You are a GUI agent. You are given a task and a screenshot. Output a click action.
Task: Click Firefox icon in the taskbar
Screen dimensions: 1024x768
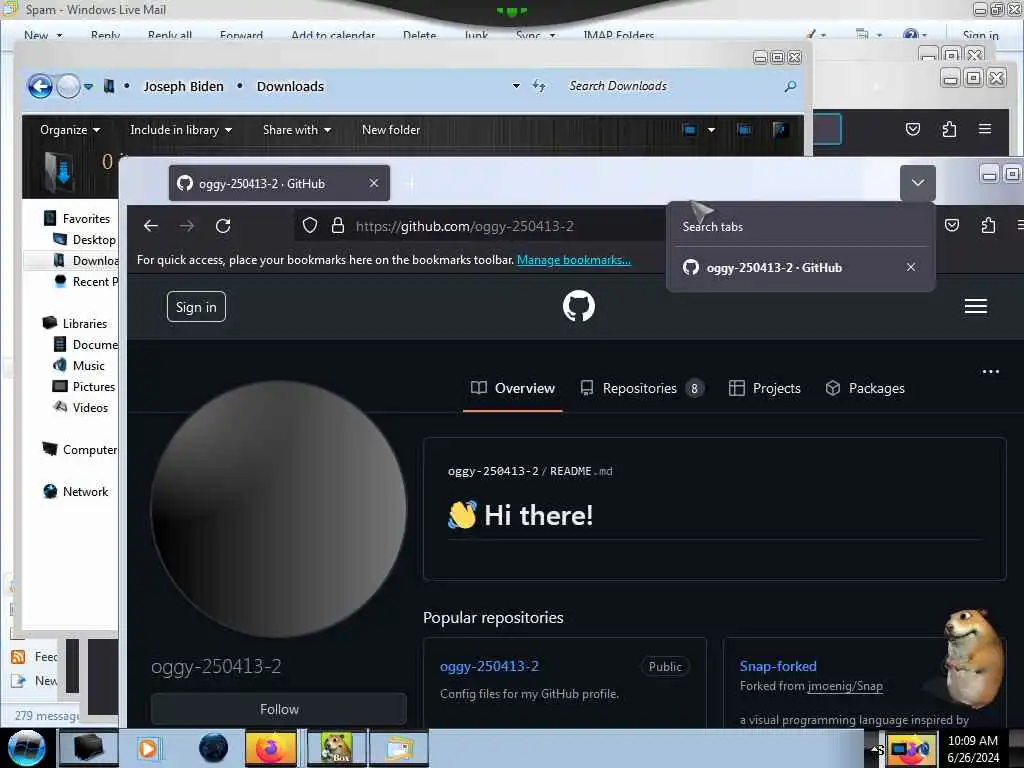click(270, 748)
